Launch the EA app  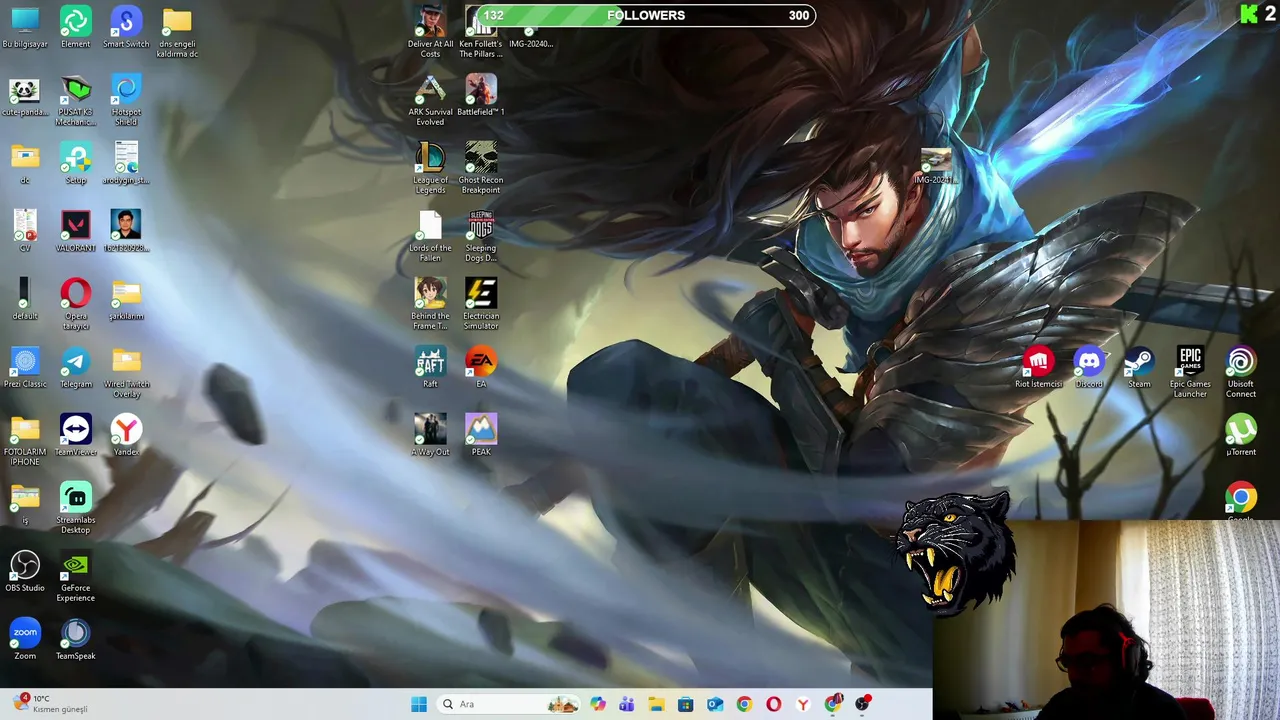pos(481,367)
